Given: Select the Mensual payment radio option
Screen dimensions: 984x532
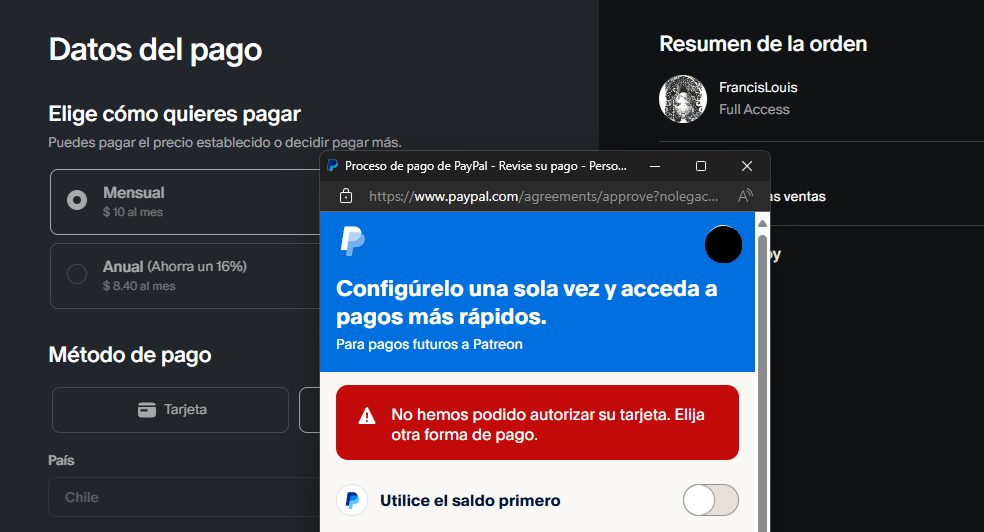Looking at the screenshot, I should coord(77,200).
